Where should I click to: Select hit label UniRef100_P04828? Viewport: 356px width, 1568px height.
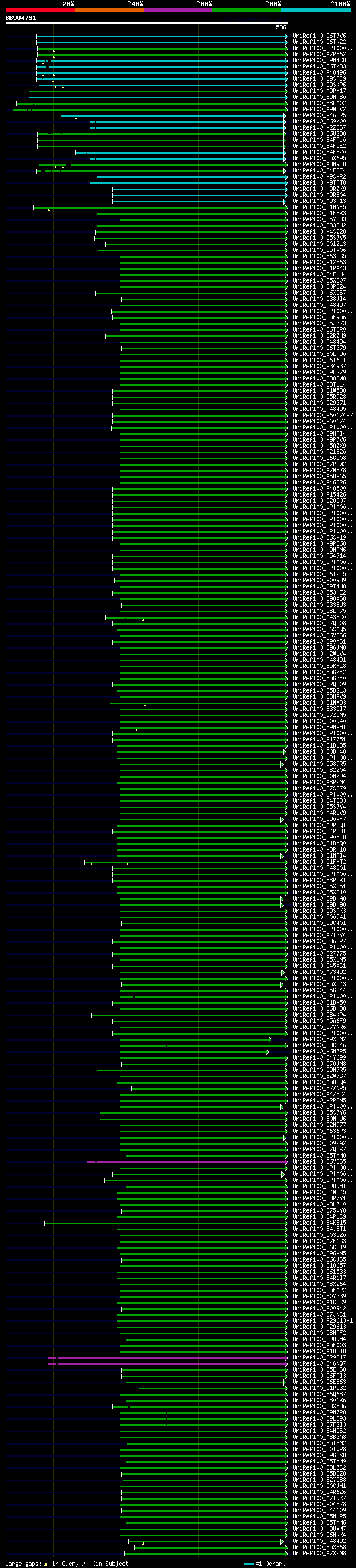pos(319,1505)
